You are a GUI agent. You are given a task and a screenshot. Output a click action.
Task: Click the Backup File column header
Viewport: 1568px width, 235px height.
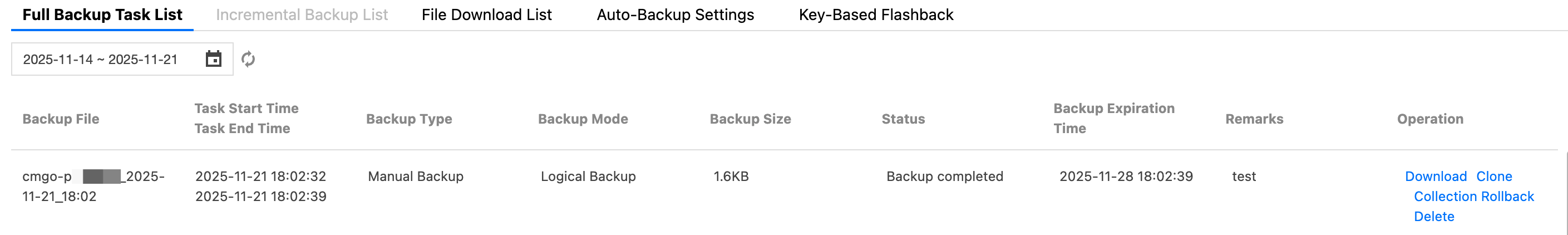pos(61,119)
